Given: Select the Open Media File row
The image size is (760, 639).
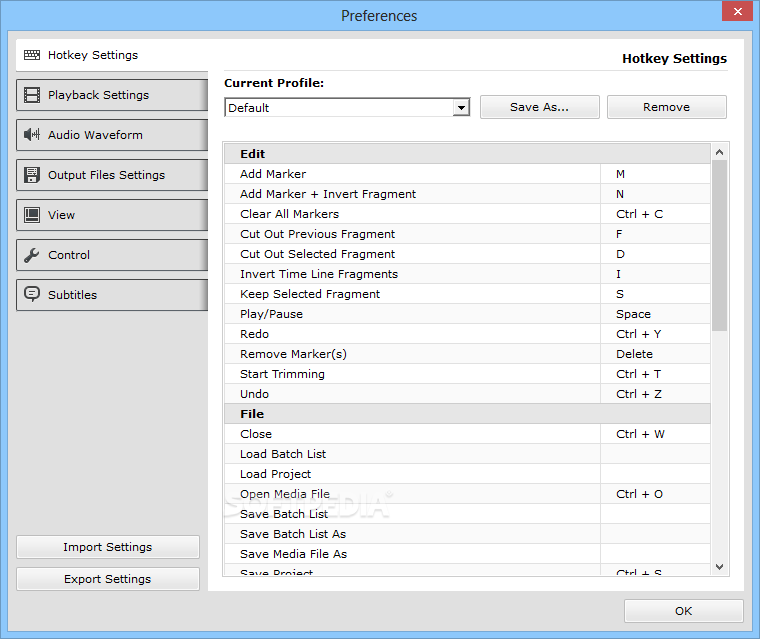Looking at the screenshot, I should tap(467, 494).
